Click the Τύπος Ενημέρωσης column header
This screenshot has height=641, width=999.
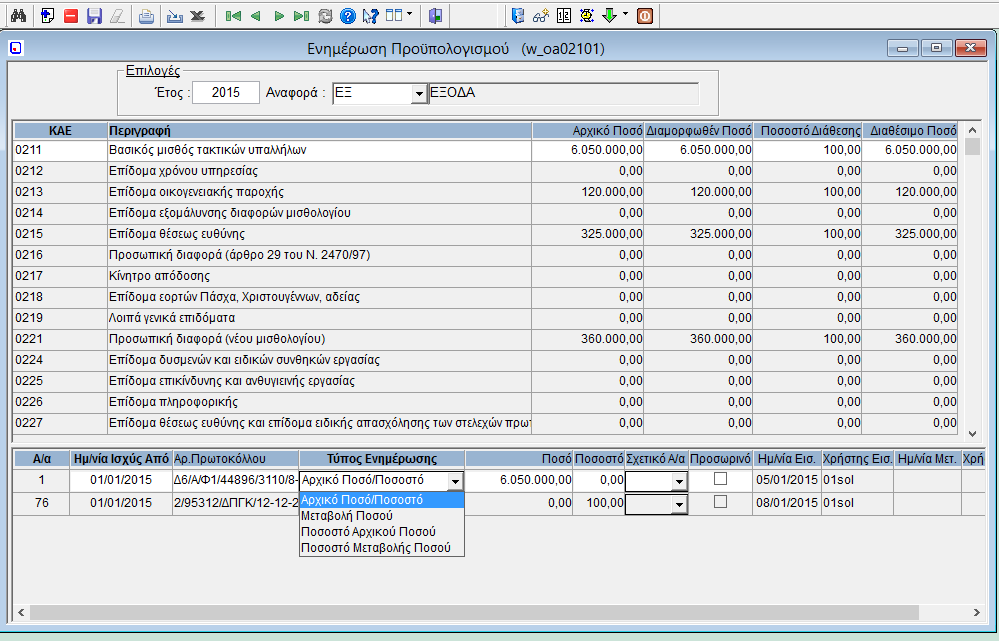382,459
